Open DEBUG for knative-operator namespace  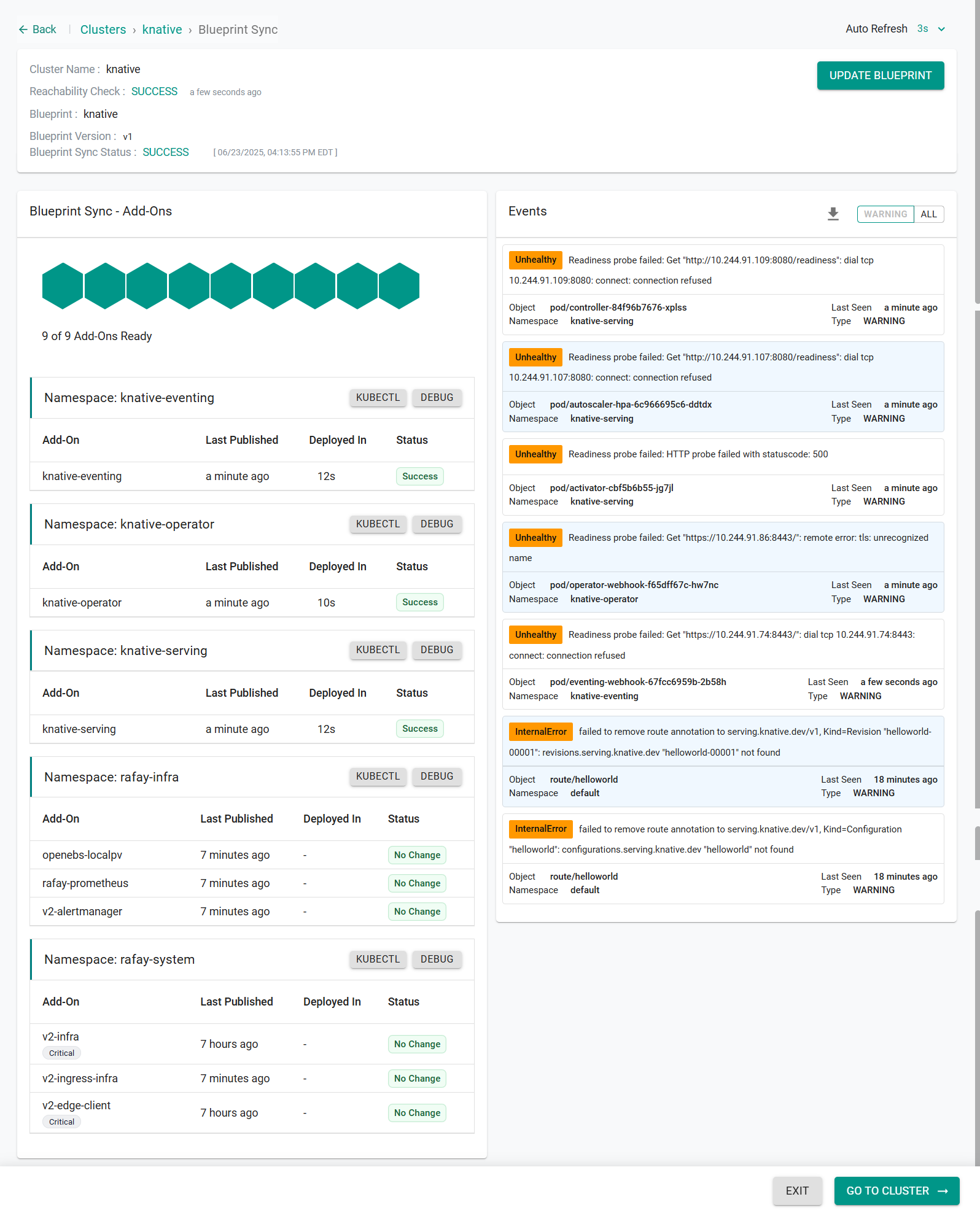click(x=437, y=524)
